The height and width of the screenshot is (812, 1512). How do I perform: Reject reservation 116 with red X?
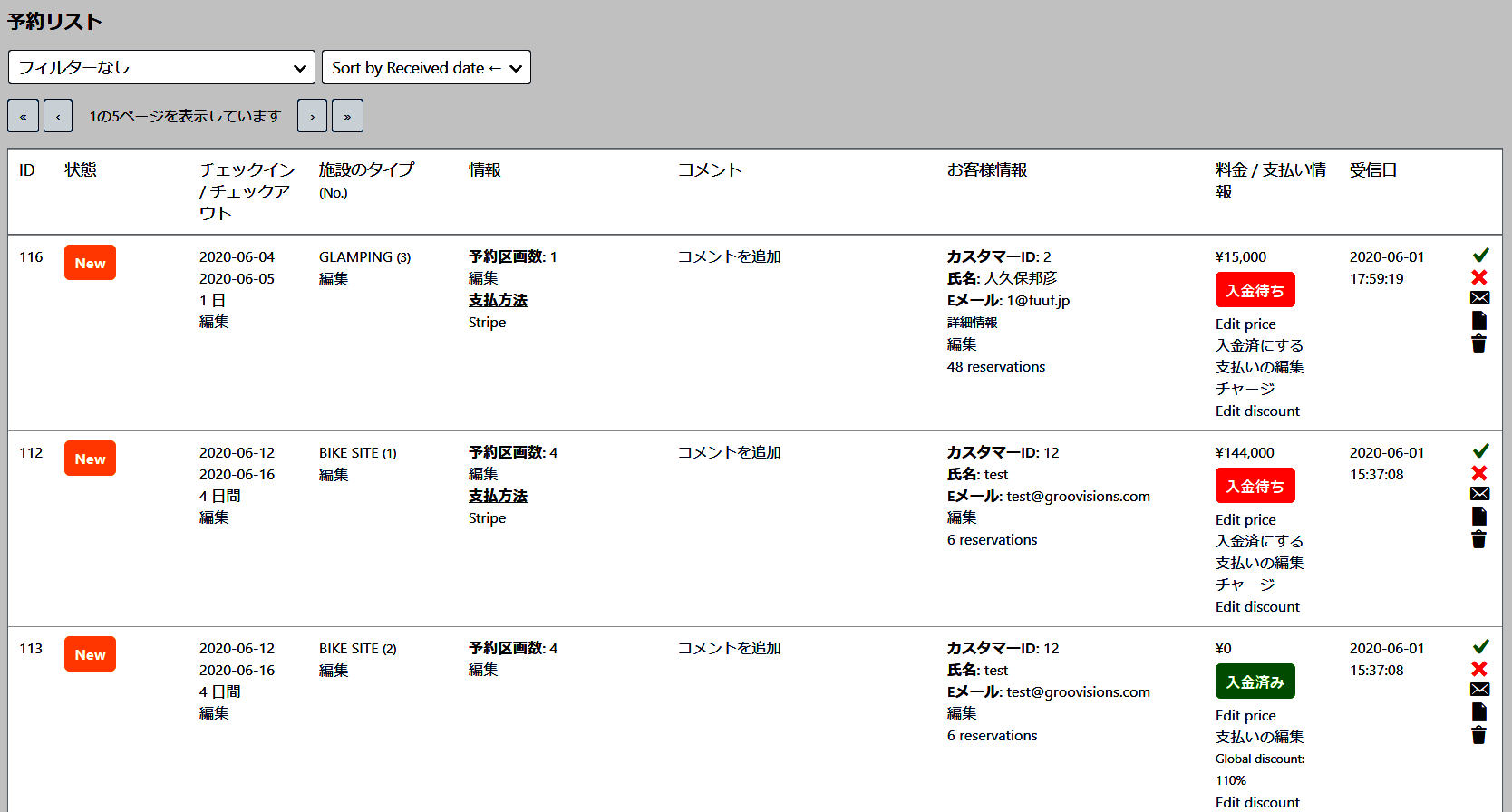tap(1479, 277)
